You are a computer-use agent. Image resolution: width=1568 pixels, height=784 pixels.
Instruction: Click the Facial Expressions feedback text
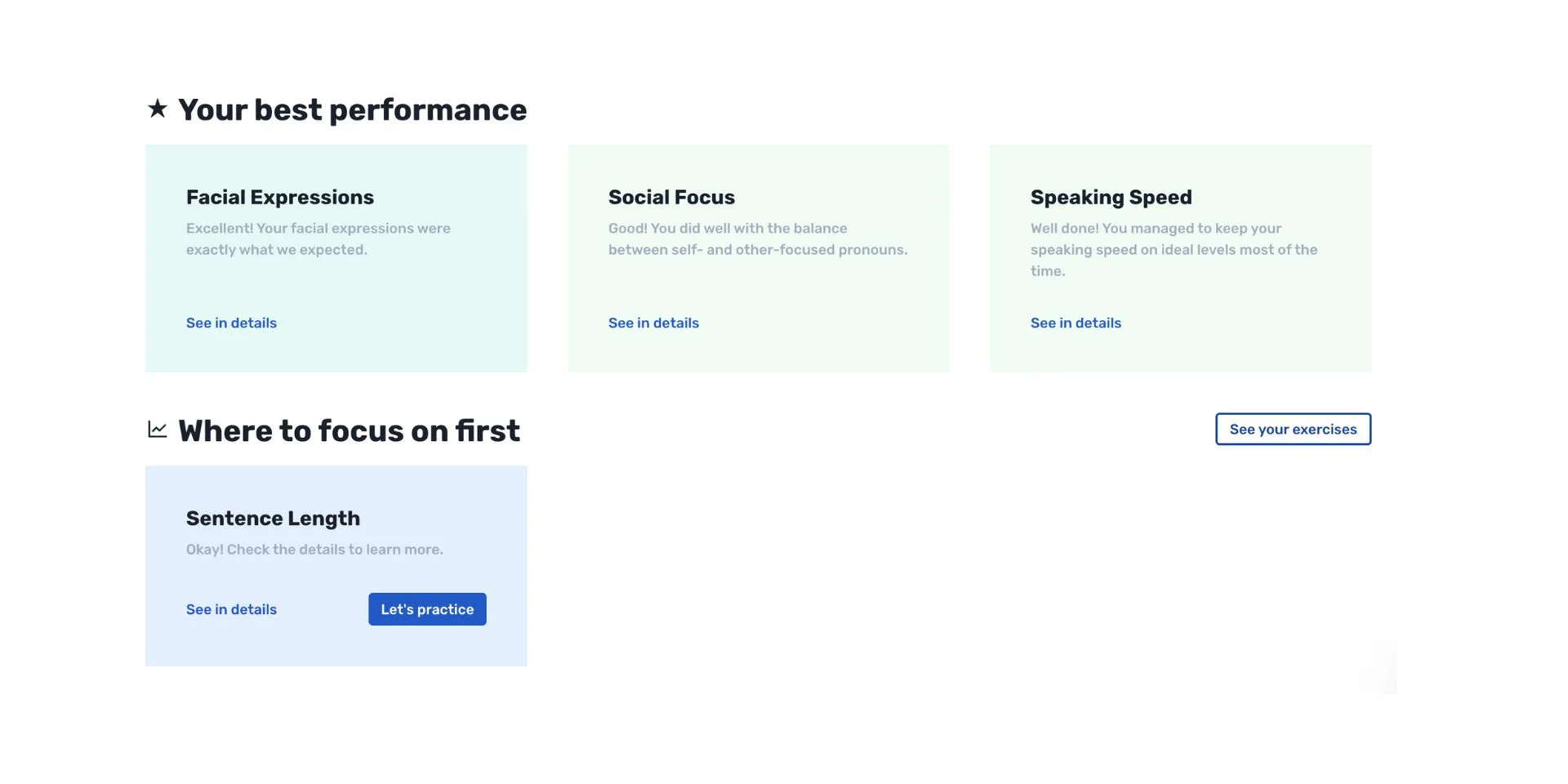[318, 238]
